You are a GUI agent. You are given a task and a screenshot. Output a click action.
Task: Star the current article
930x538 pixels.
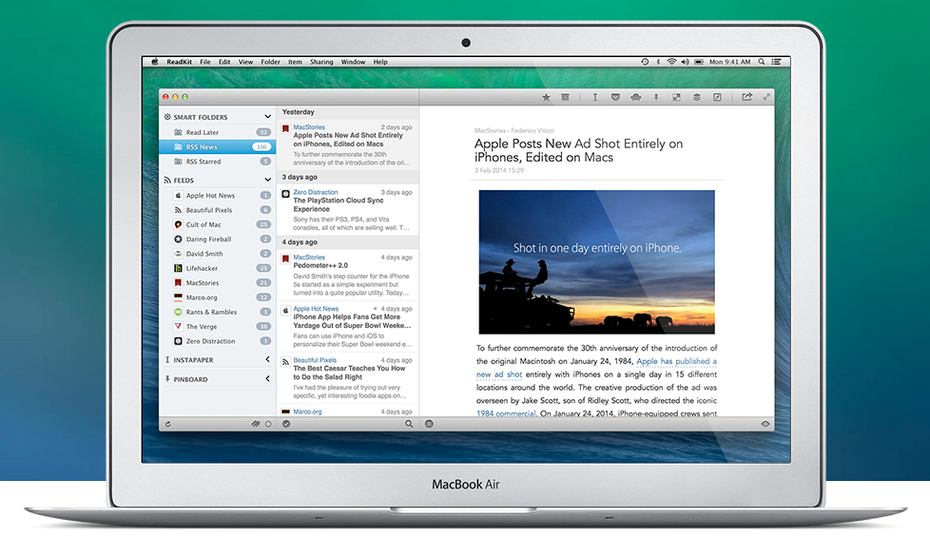point(546,97)
